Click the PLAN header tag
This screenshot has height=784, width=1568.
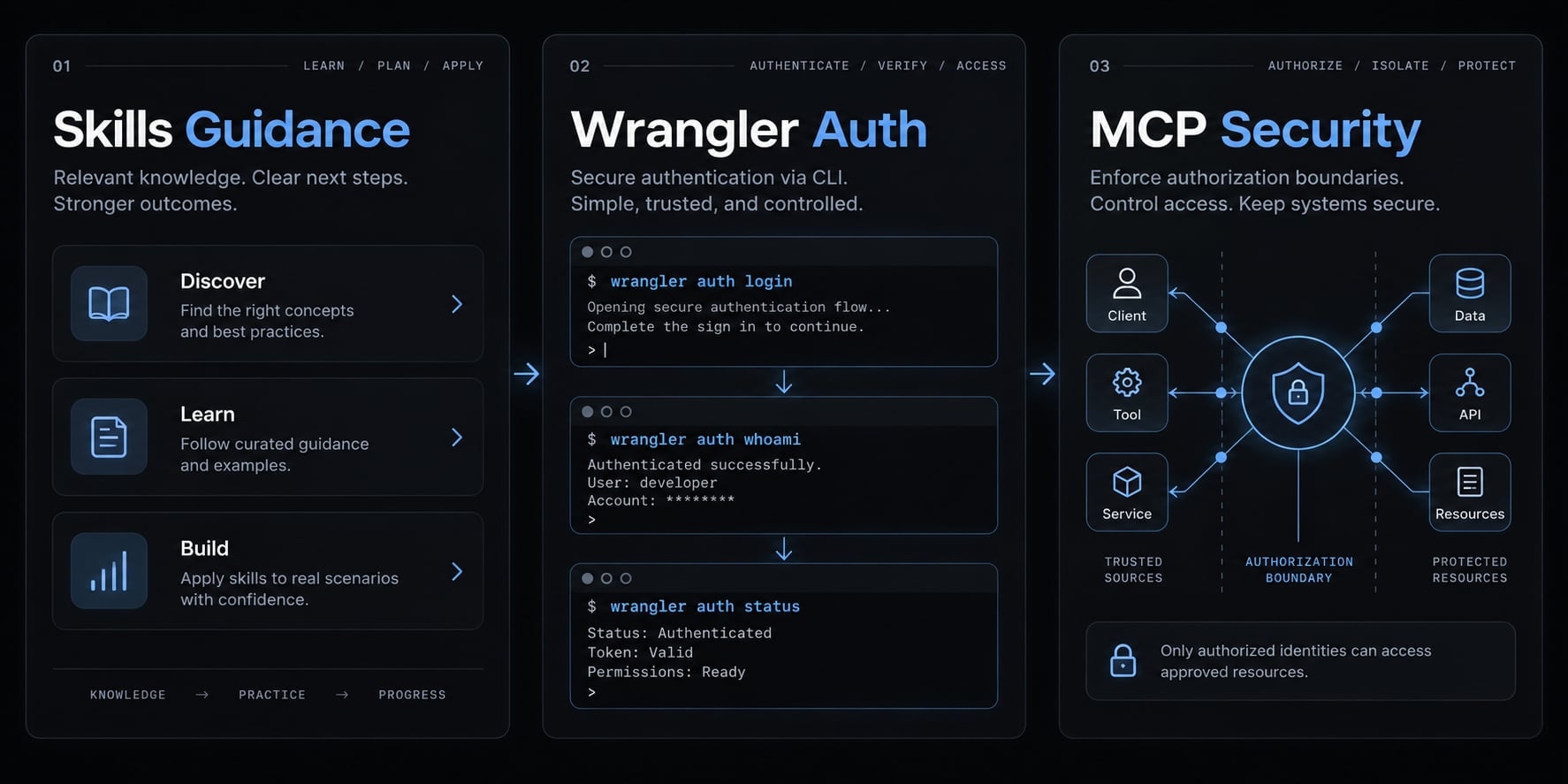point(394,65)
